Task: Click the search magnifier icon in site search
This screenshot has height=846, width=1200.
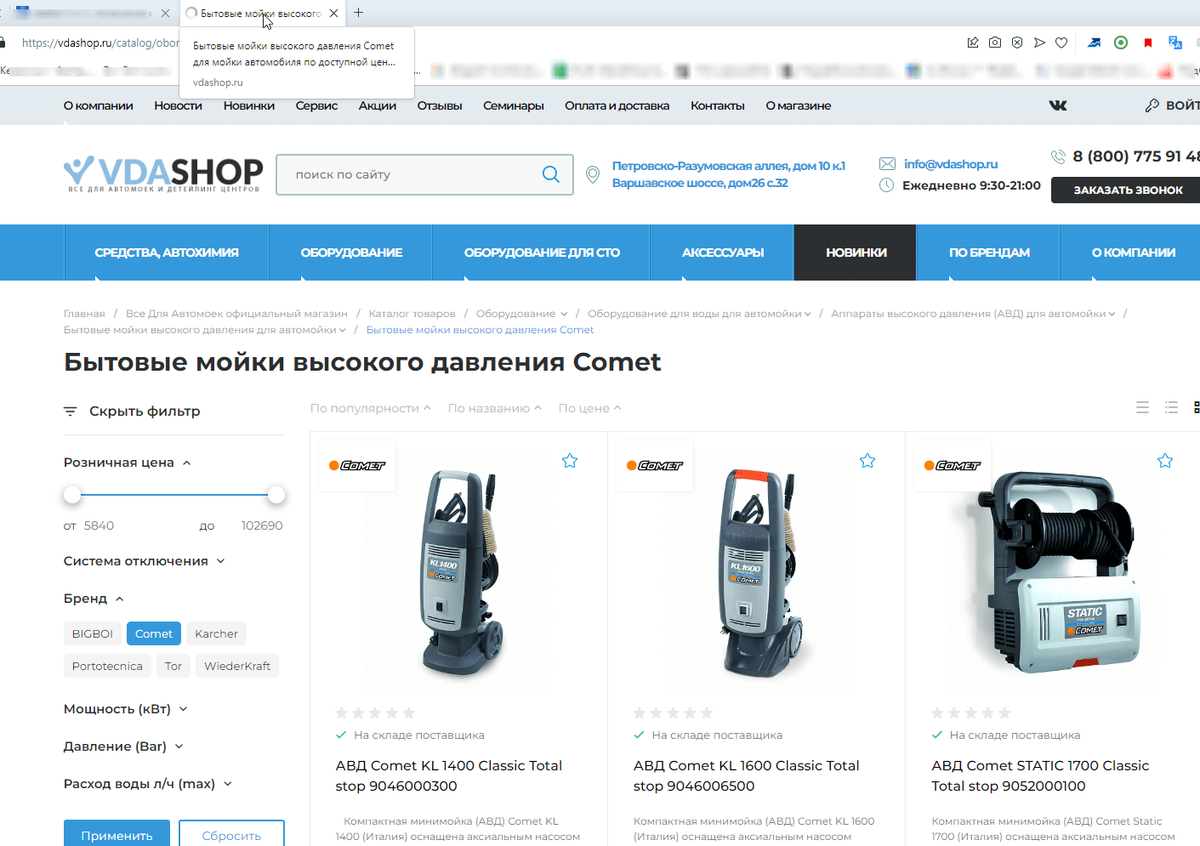Action: [551, 174]
